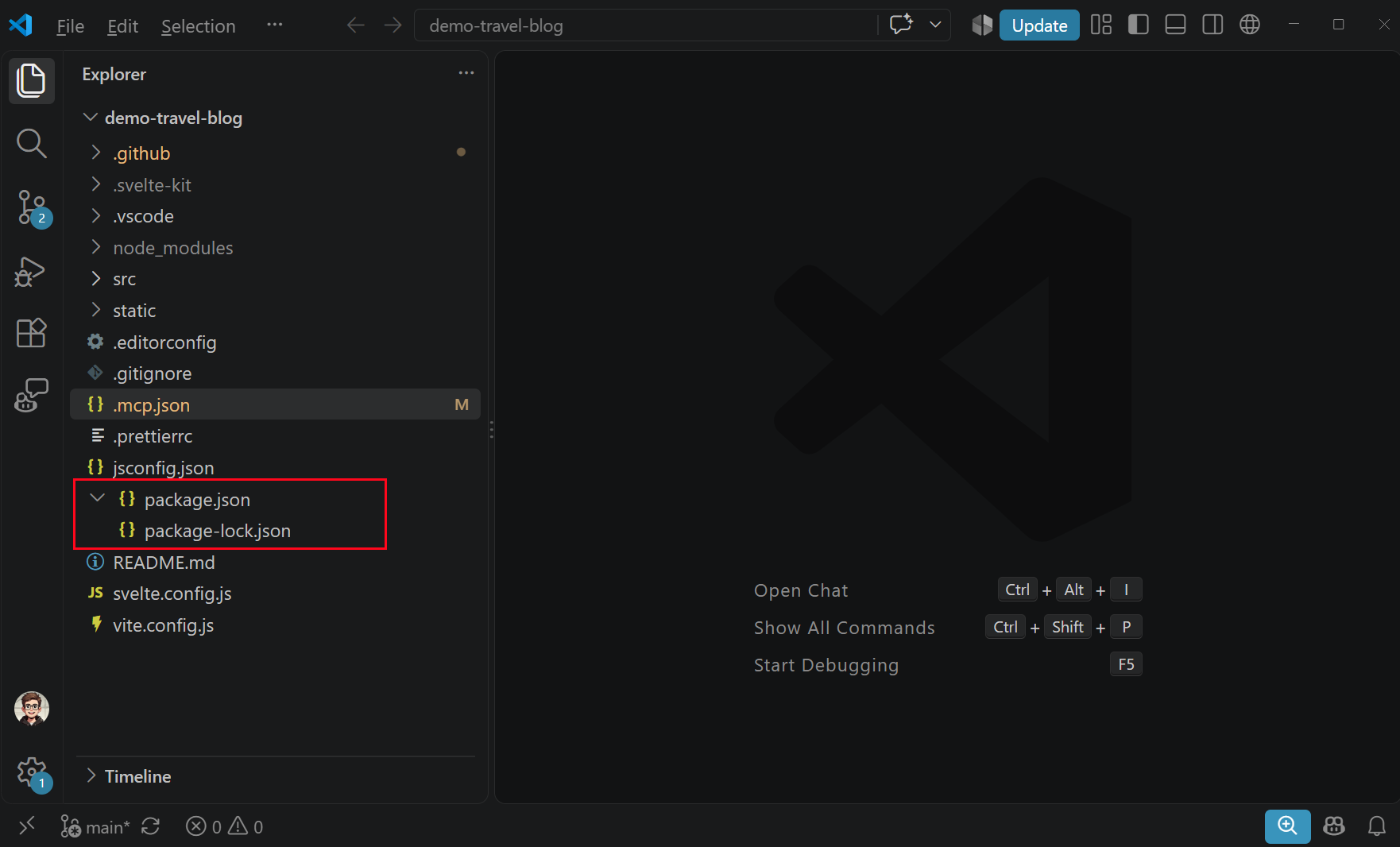Open Run and Debug view
This screenshot has height=847, width=1400.
32,272
